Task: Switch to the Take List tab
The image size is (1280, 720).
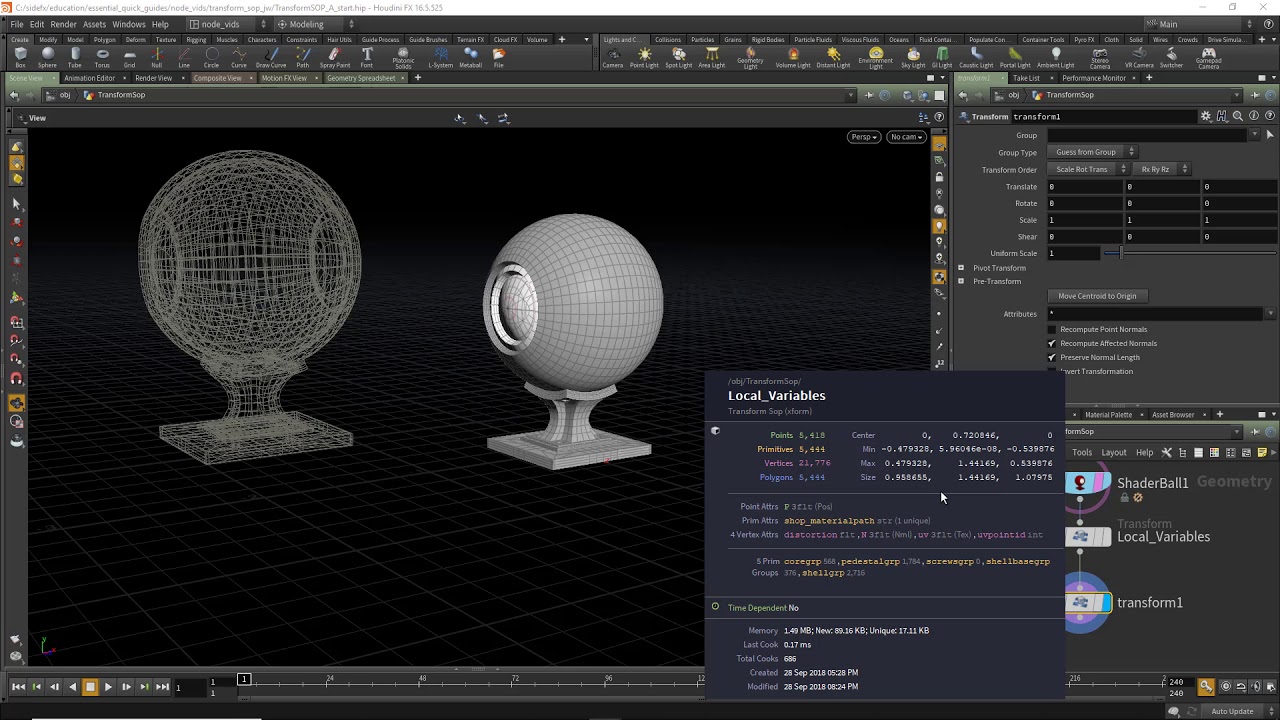Action: click(1026, 78)
